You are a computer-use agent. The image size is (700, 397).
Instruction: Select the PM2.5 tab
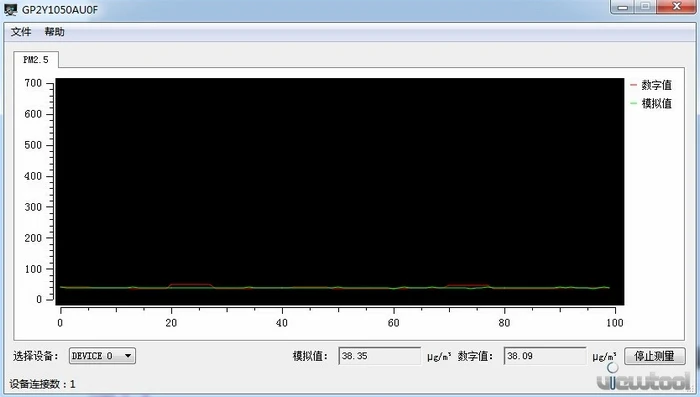[x=36, y=60]
